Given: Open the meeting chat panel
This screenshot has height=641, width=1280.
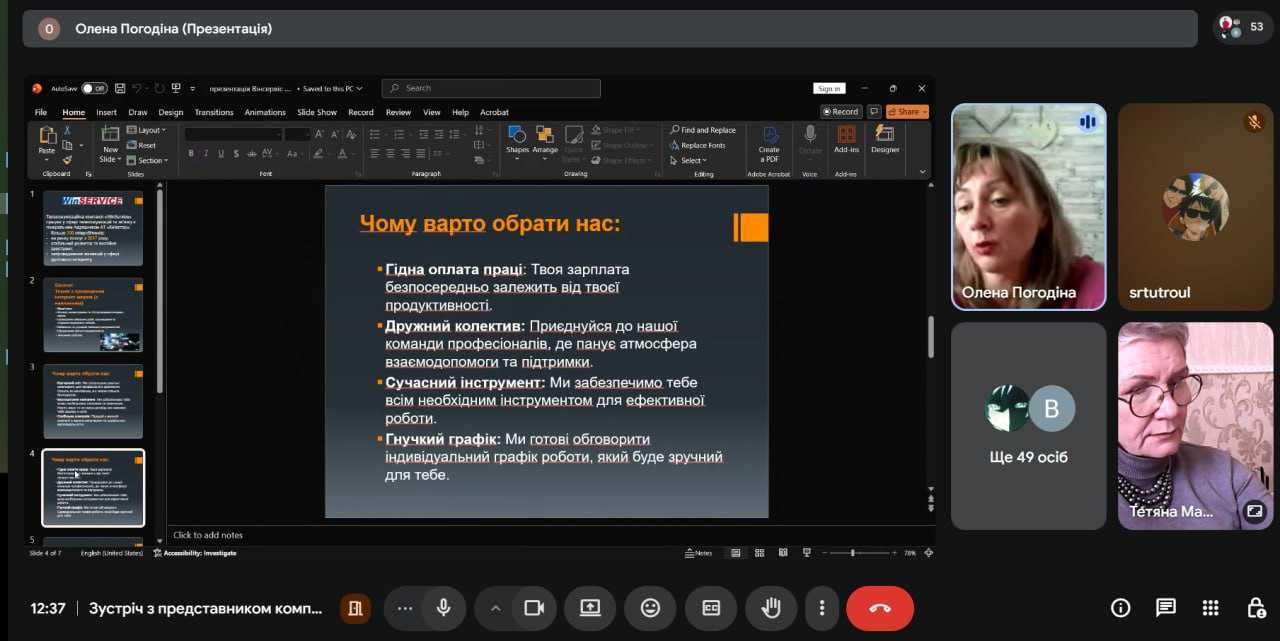Looking at the screenshot, I should 1166,608.
